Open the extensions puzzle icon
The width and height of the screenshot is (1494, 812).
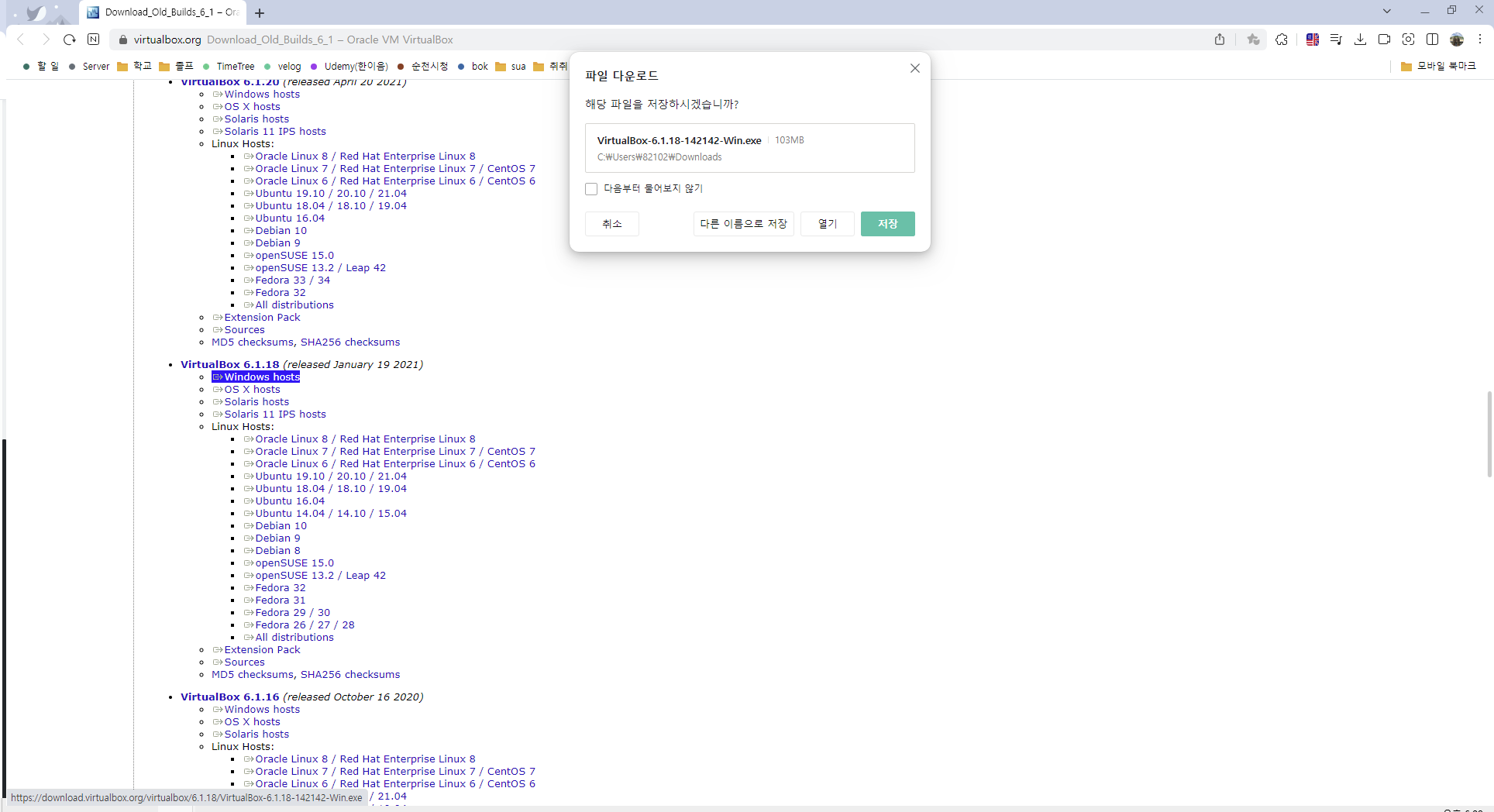coord(1282,40)
